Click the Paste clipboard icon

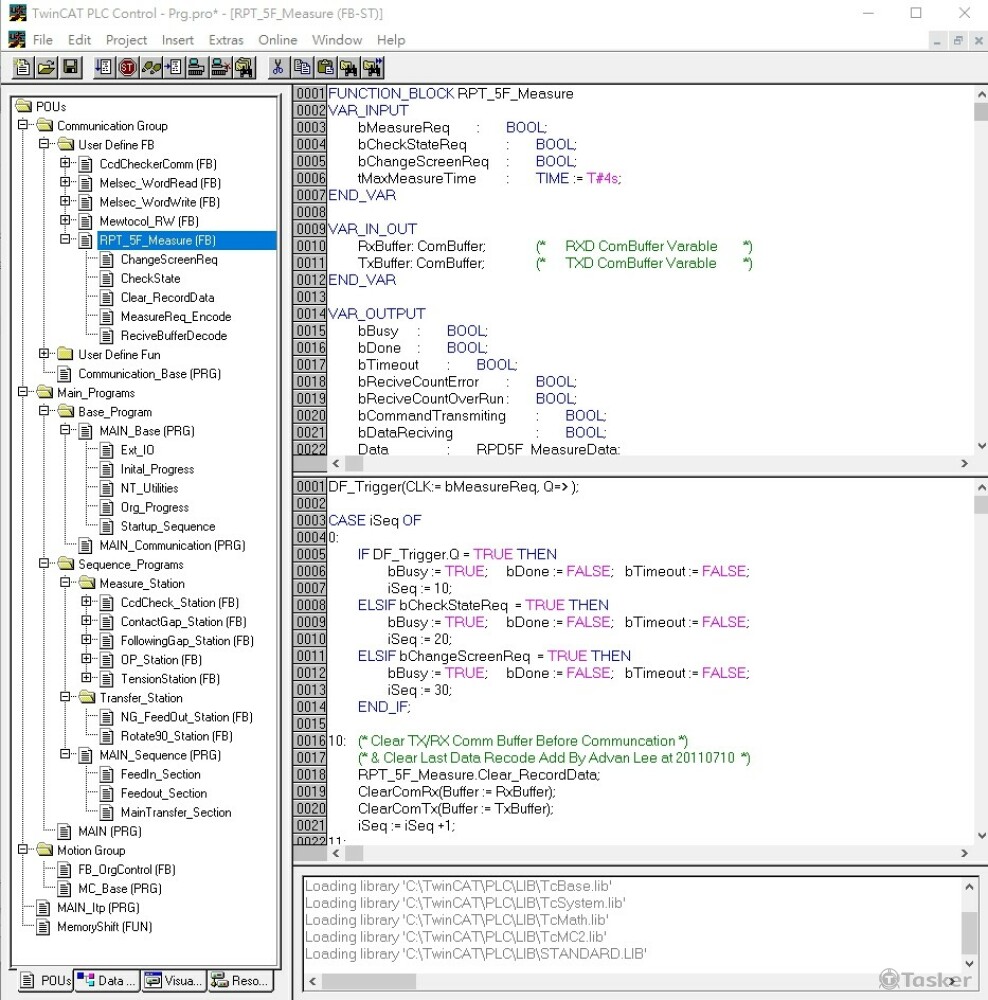coord(325,68)
